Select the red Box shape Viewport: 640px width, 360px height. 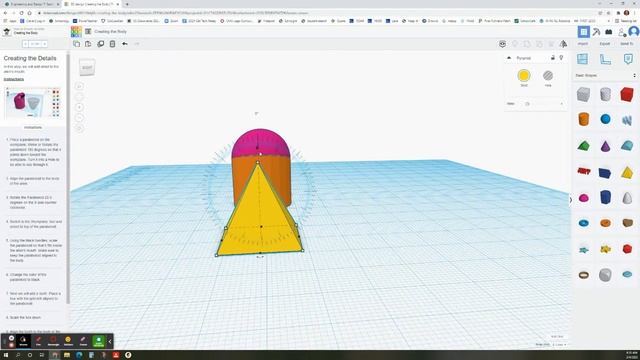coord(627,94)
